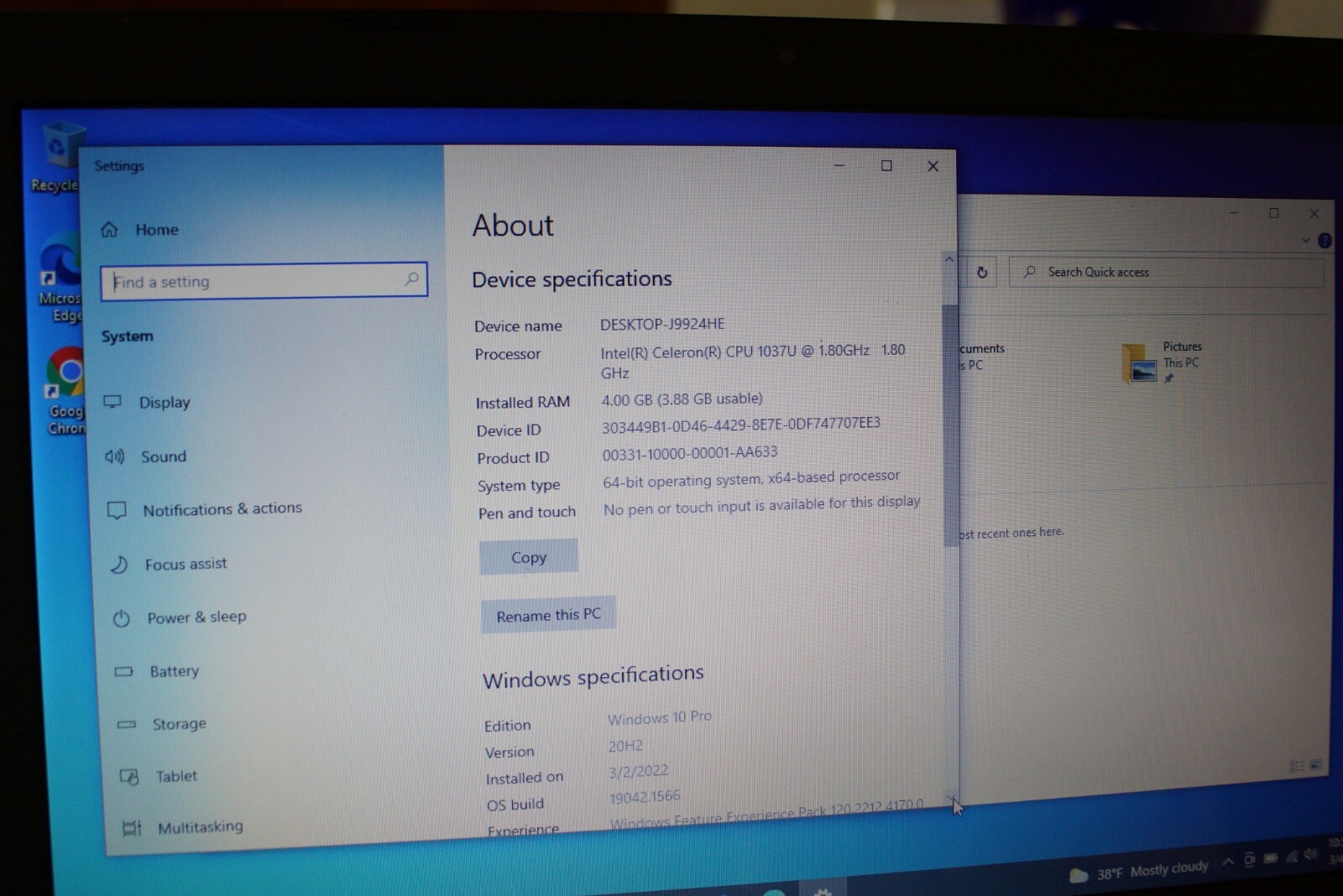Open Display settings

point(147,403)
